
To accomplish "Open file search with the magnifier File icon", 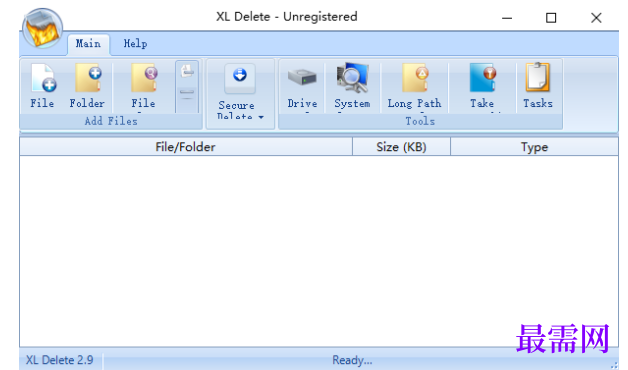I will [x=143, y=86].
